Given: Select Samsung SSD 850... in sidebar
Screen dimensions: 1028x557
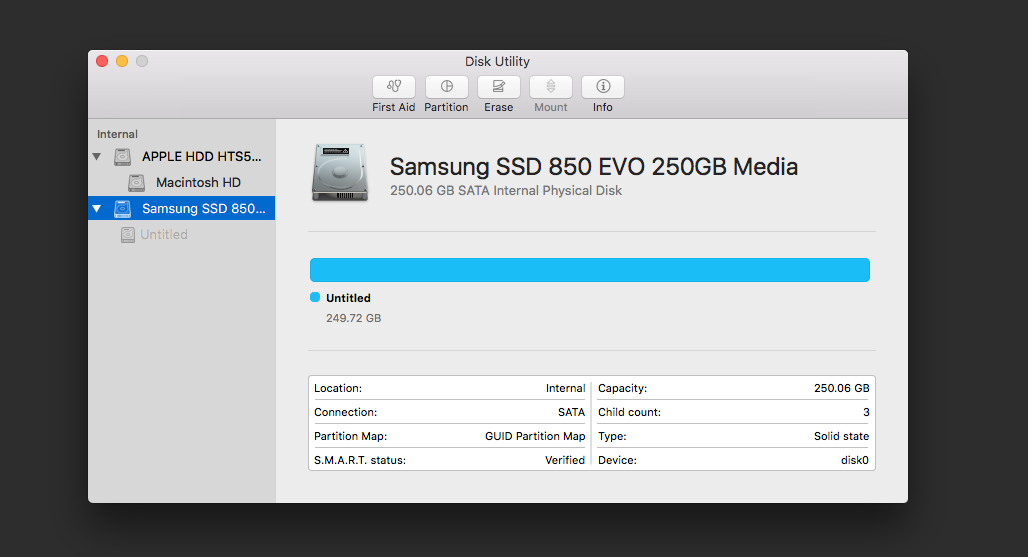Looking at the screenshot, I should tap(182, 208).
